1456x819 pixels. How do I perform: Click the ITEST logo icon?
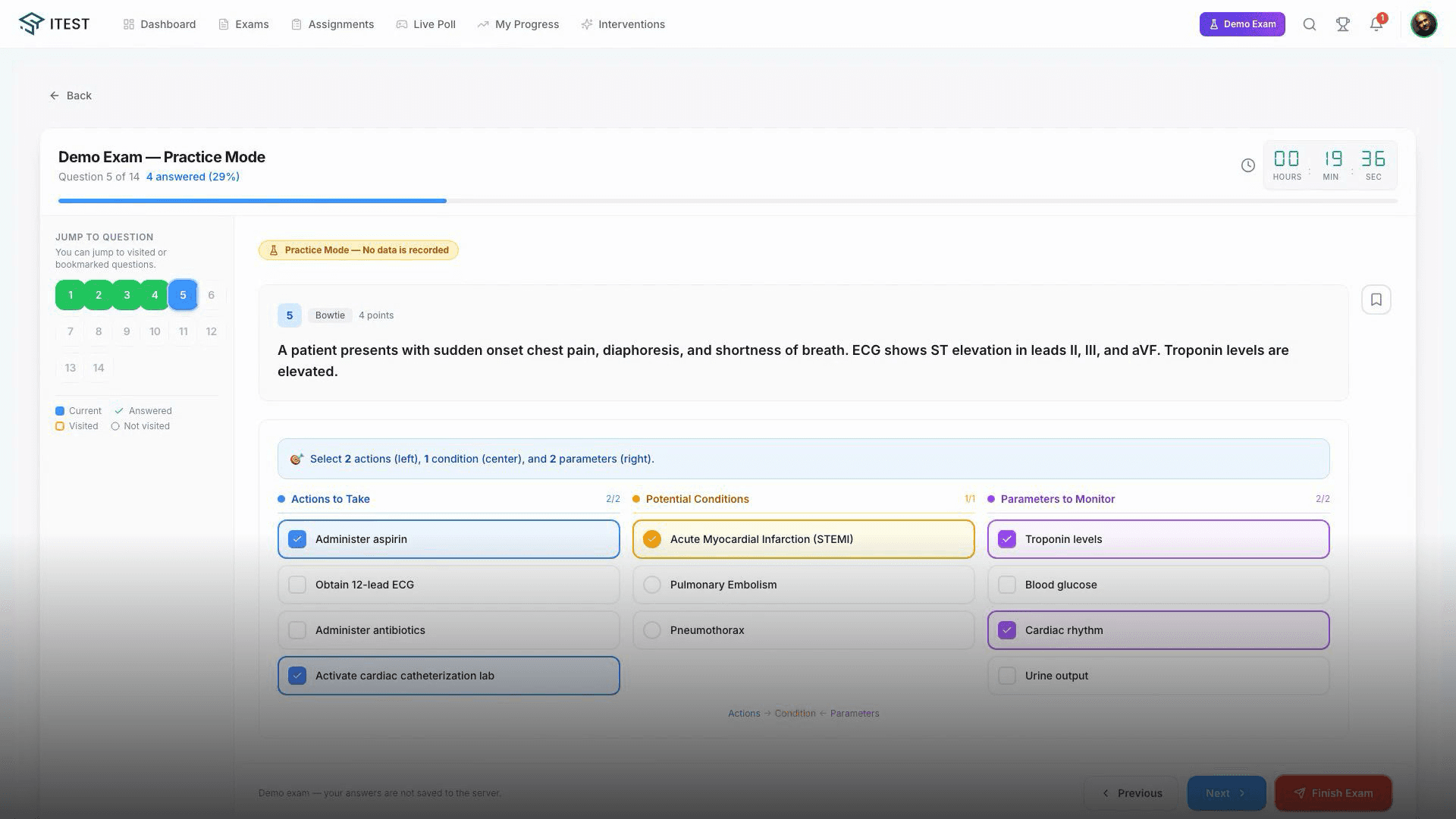coord(32,24)
